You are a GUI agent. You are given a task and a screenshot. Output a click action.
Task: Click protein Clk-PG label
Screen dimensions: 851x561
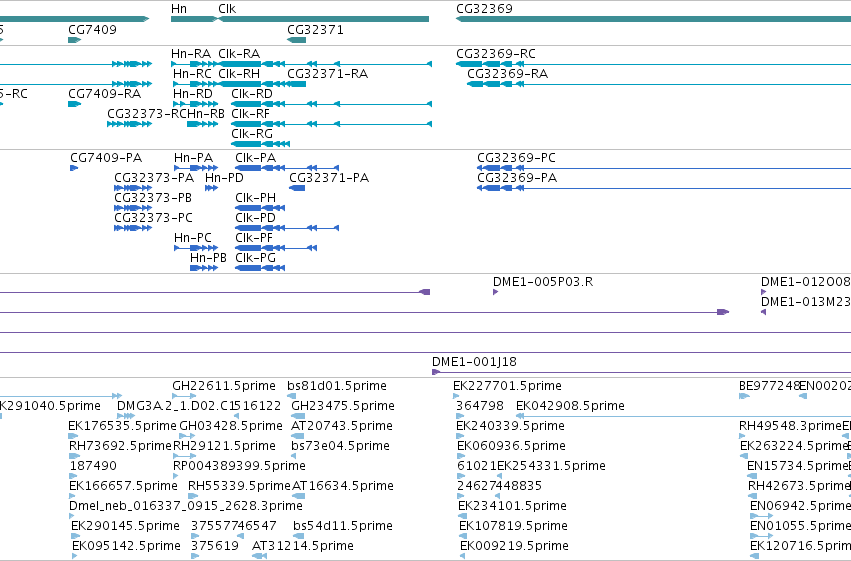pyautogui.click(x=256, y=258)
